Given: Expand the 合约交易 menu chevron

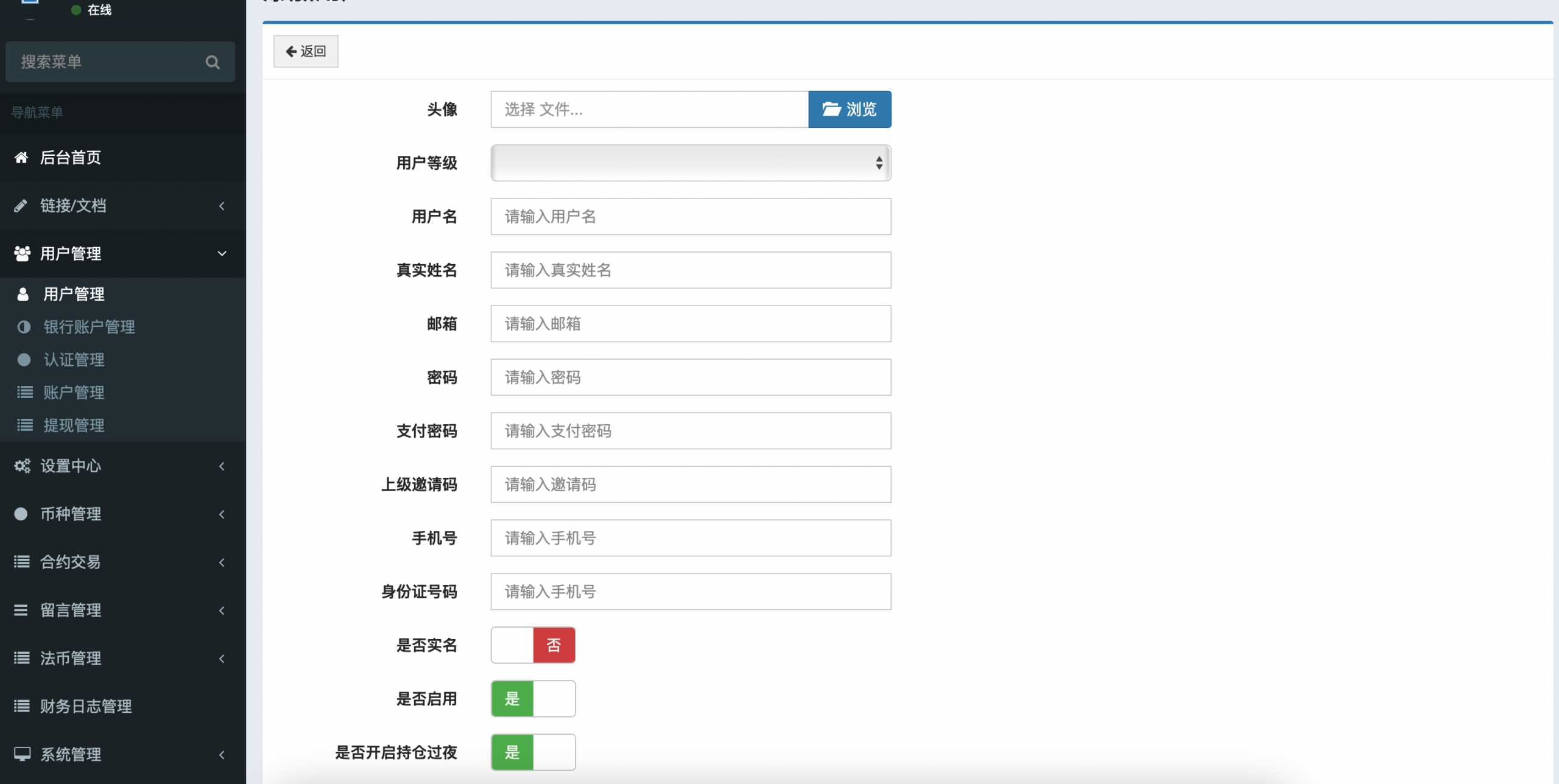Looking at the screenshot, I should pyautogui.click(x=222, y=562).
